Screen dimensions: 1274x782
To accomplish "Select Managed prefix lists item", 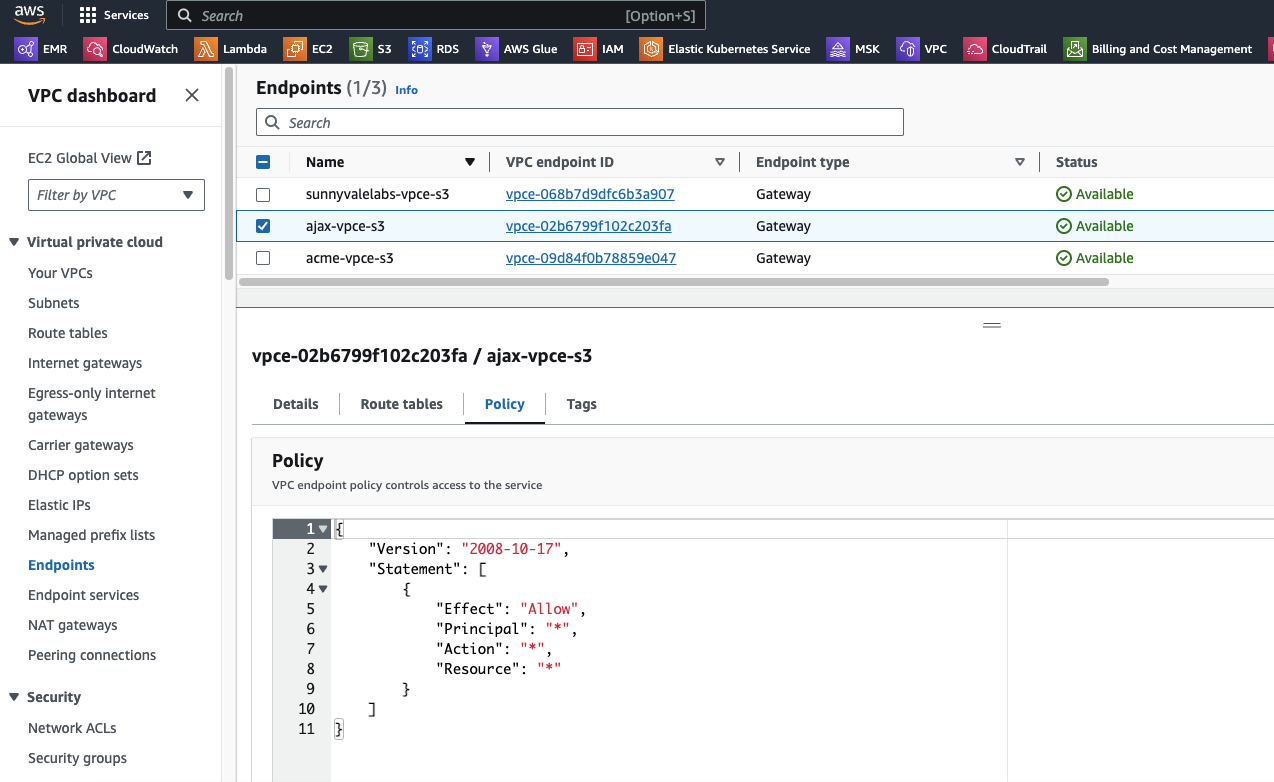I will point(91,535).
